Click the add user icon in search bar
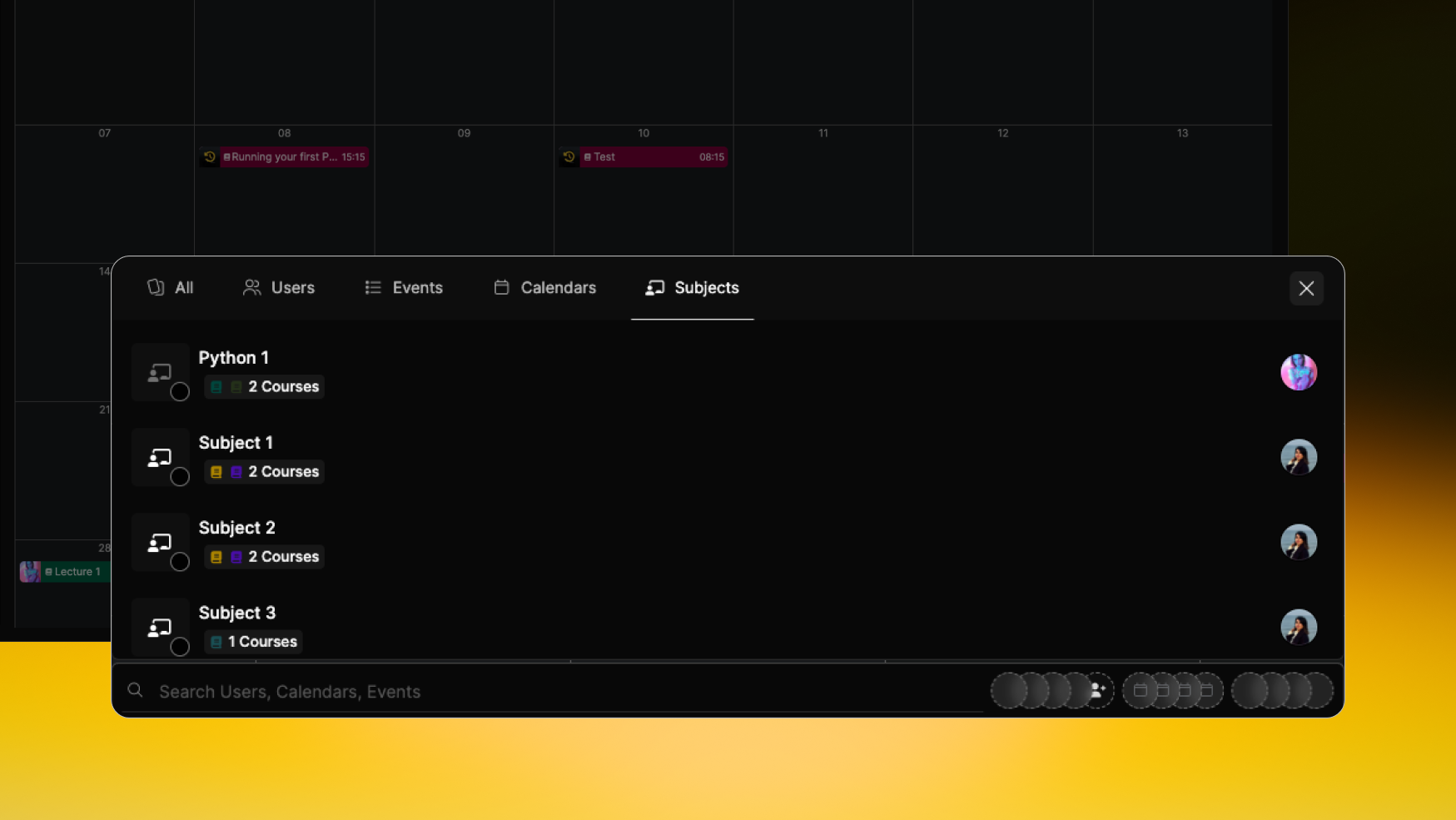Viewport: 1456px width, 820px height. tap(1098, 690)
